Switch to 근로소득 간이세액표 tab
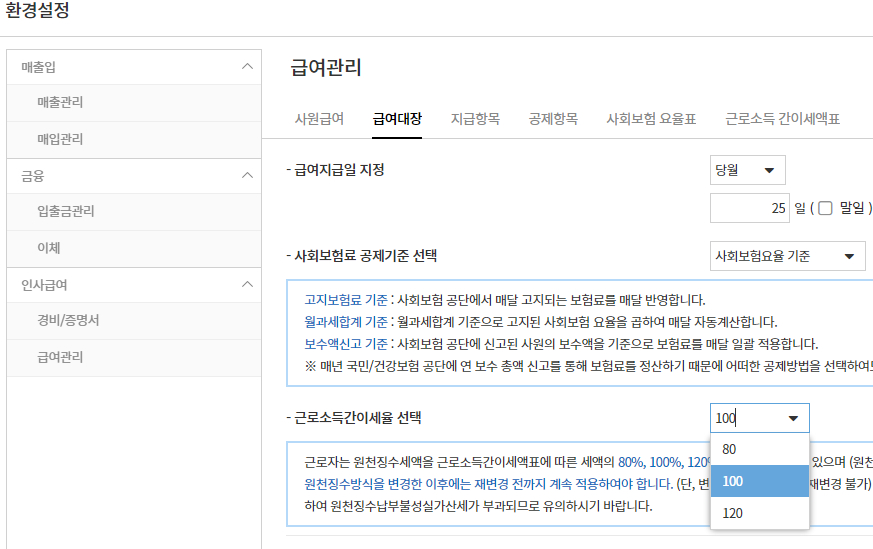 [x=782, y=119]
